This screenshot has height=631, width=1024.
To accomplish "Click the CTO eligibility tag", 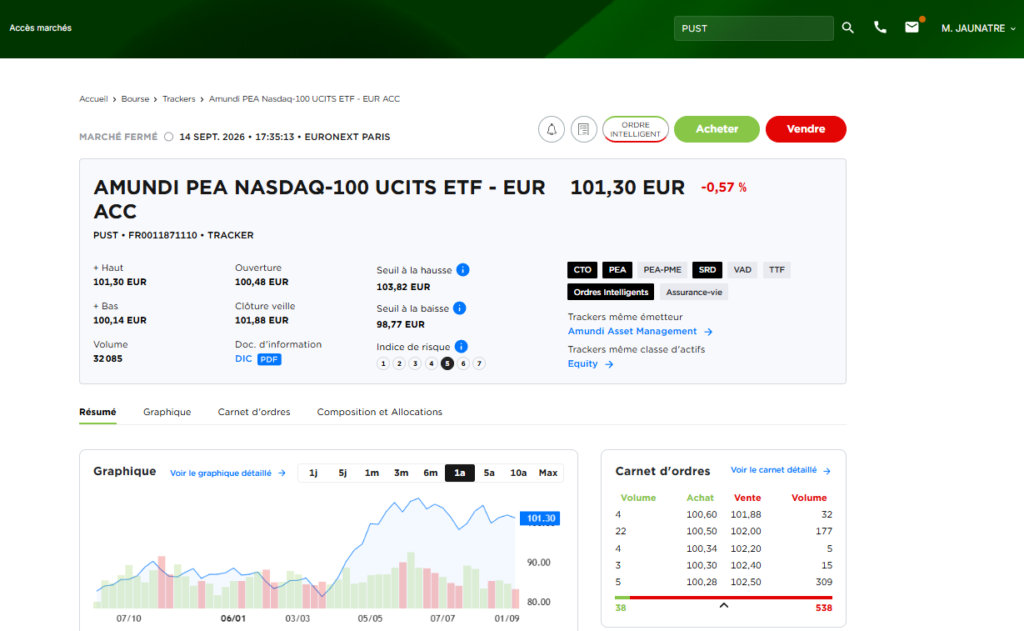I will pyautogui.click(x=582, y=270).
